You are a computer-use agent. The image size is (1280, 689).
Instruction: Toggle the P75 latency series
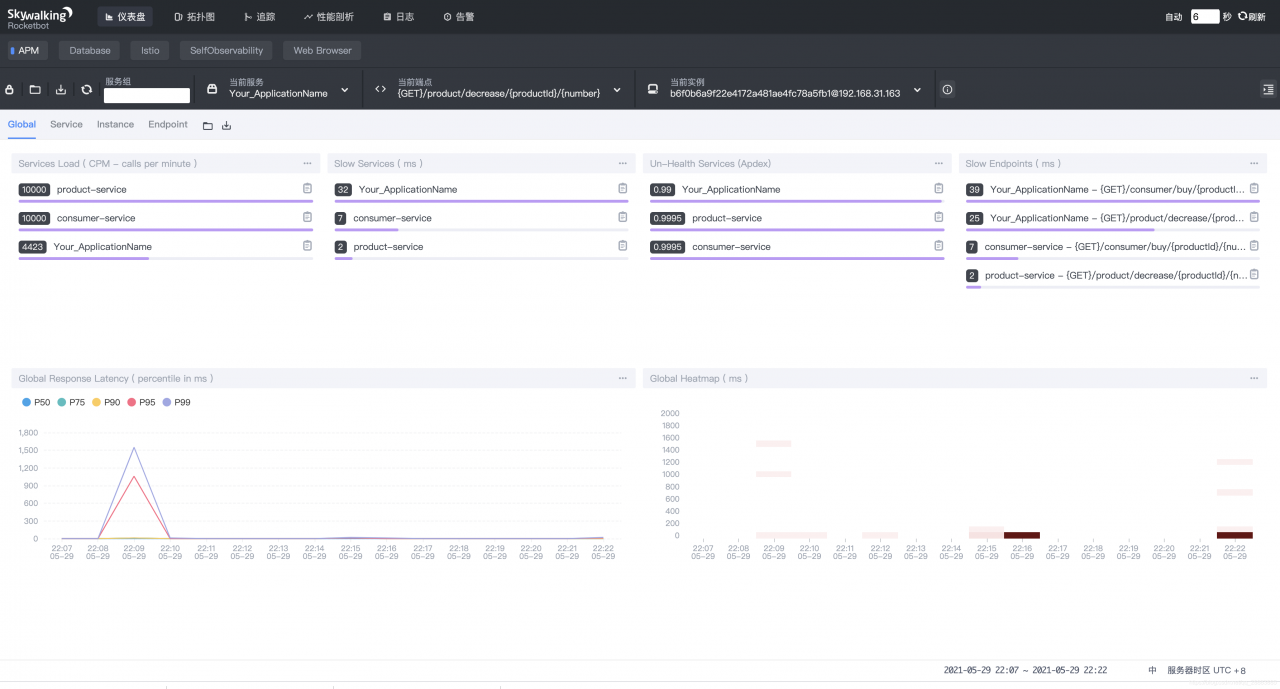(x=71, y=402)
